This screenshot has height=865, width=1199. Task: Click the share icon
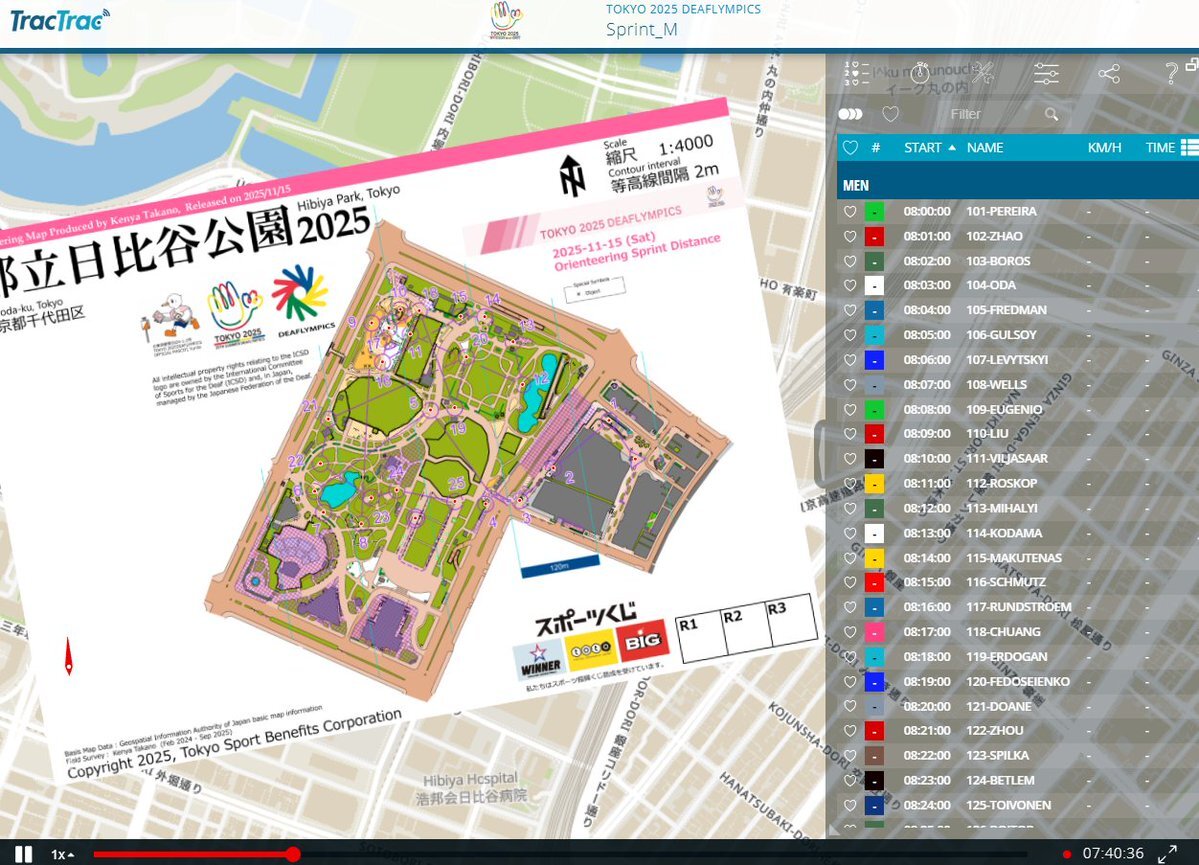[1108, 73]
